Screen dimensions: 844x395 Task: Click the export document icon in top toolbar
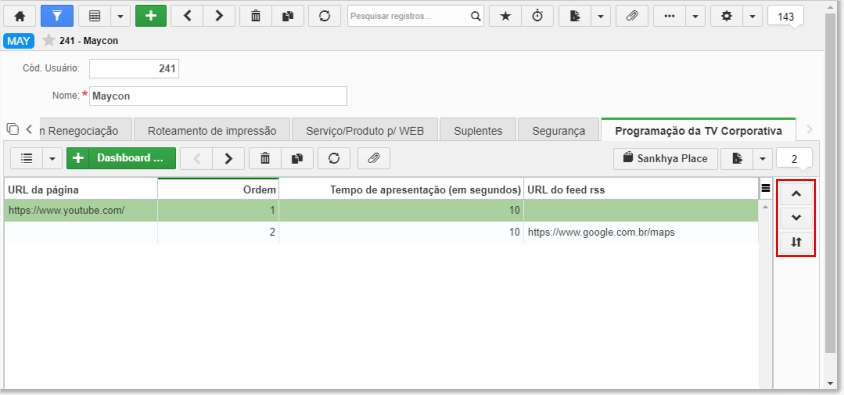pos(575,16)
